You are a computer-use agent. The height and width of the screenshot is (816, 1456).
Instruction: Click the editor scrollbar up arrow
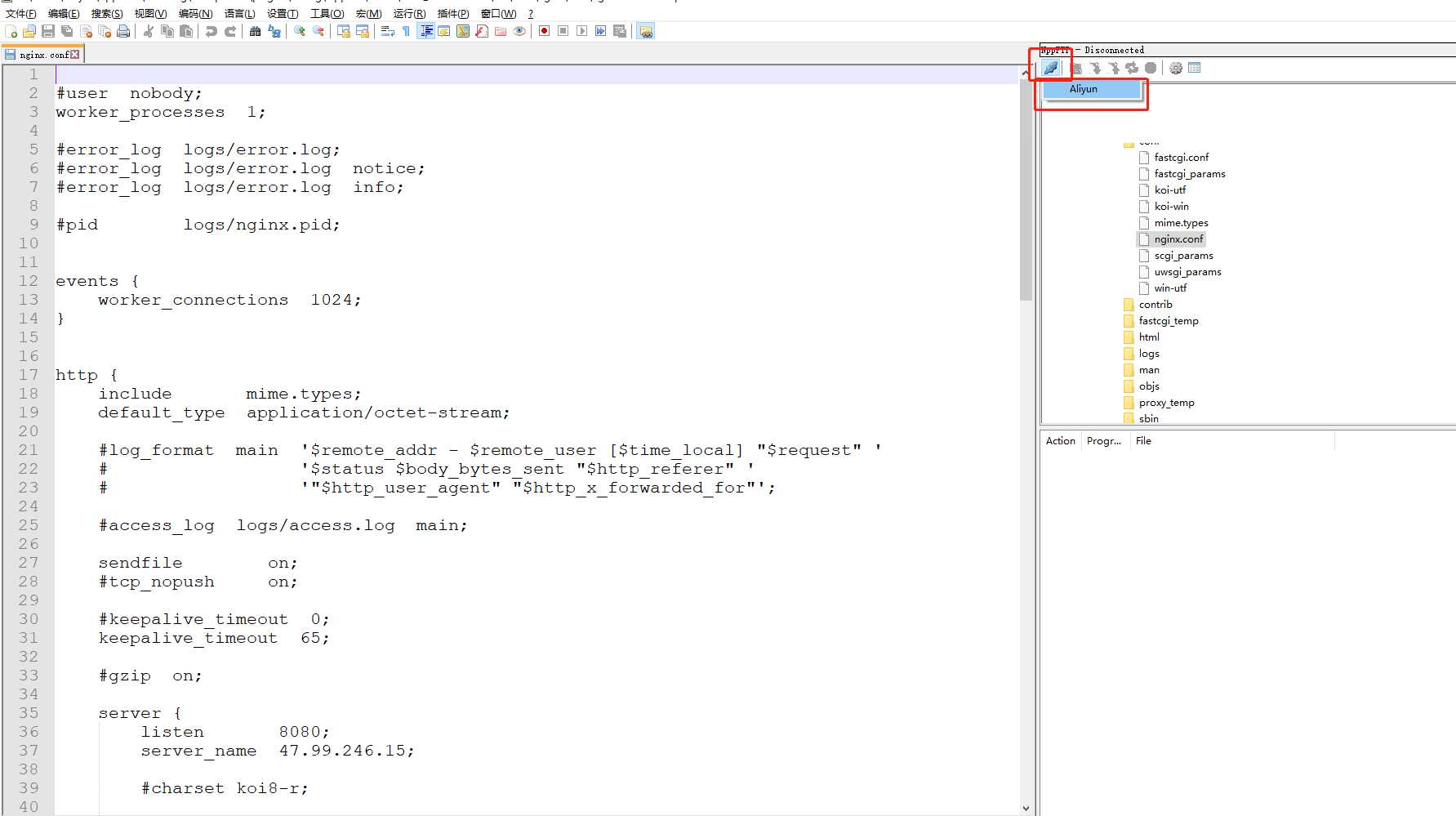pyautogui.click(x=1026, y=74)
